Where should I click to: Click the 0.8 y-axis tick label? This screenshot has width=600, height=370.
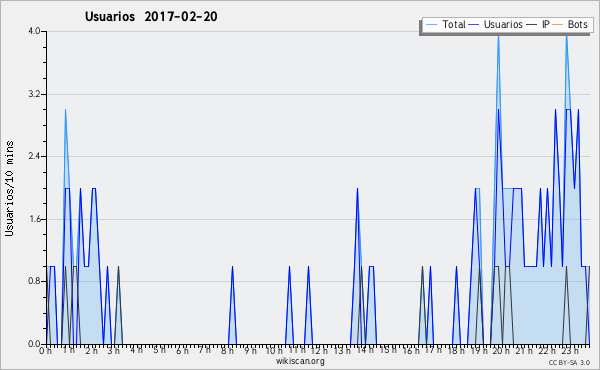pyautogui.click(x=34, y=281)
